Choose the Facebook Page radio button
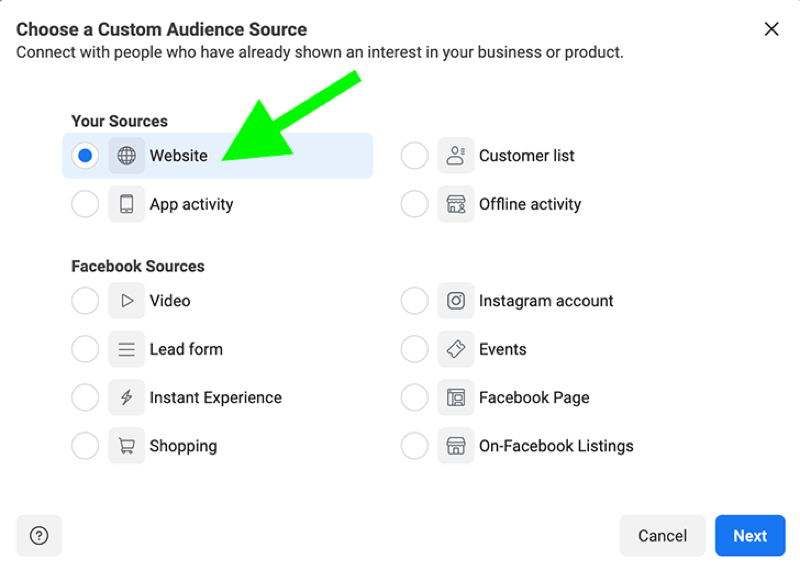Screen dimensions: 800x562 (414, 397)
